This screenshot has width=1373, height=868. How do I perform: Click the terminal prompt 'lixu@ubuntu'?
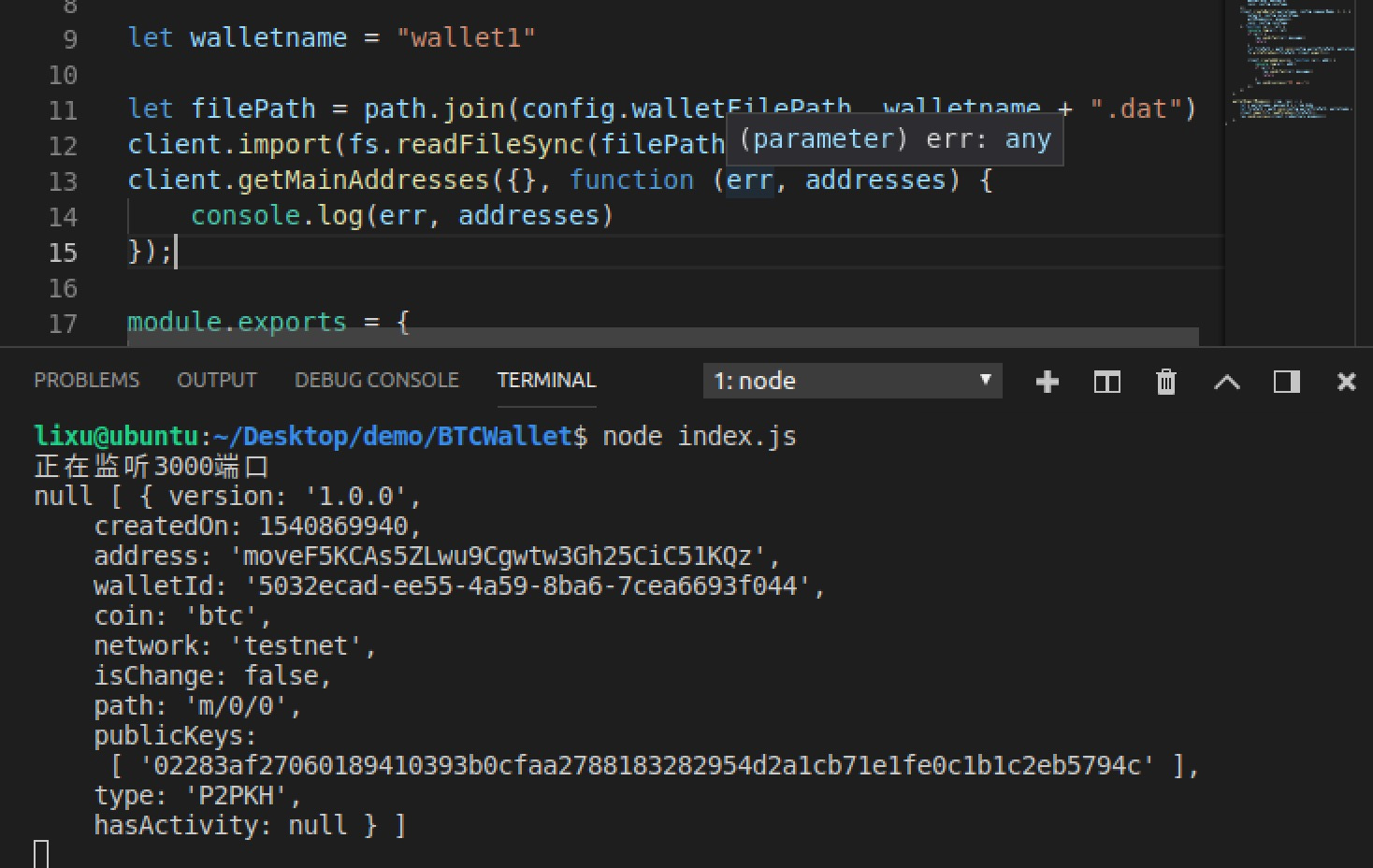point(116,436)
